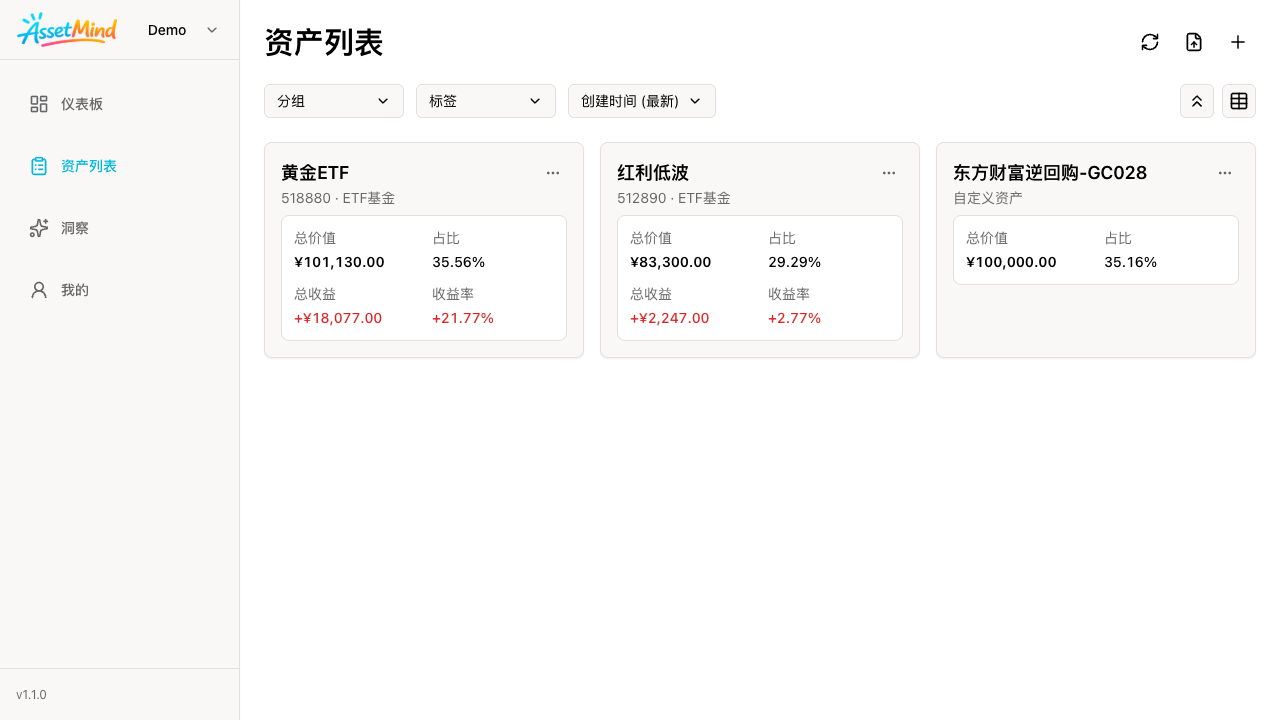
Task: Open more options for 红利低波 card
Action: click(889, 173)
